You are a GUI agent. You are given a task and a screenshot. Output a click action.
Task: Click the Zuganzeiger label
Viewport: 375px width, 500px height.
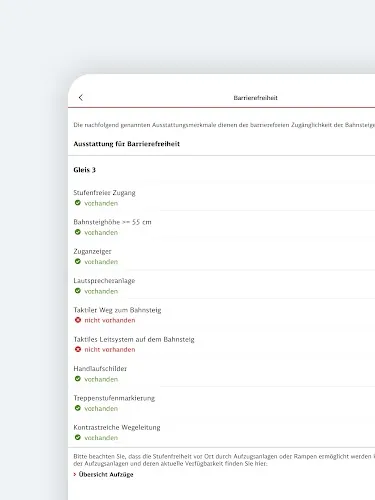[92, 251]
